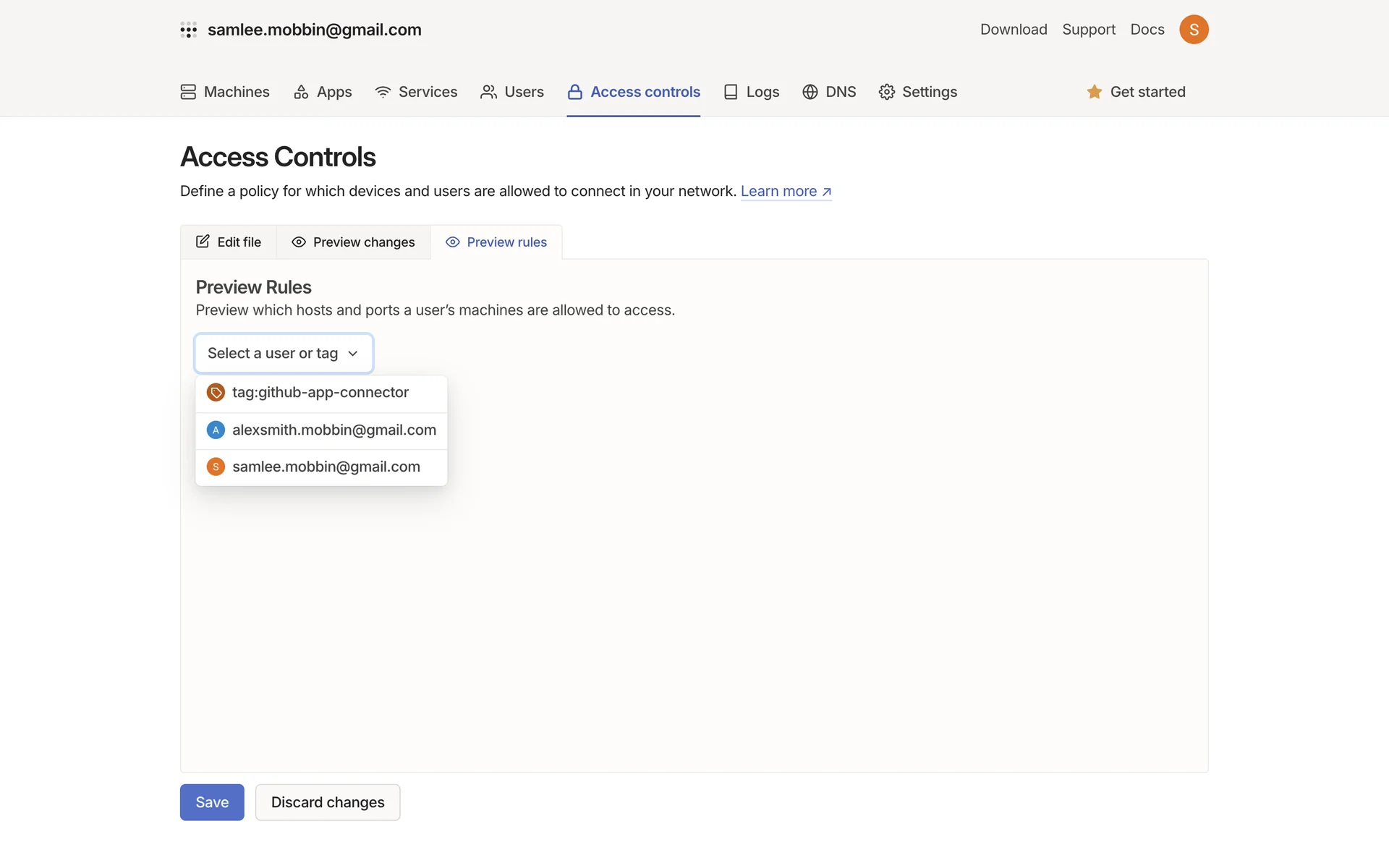Click the Apps shapes icon
This screenshot has width=1389, height=868.
(301, 92)
